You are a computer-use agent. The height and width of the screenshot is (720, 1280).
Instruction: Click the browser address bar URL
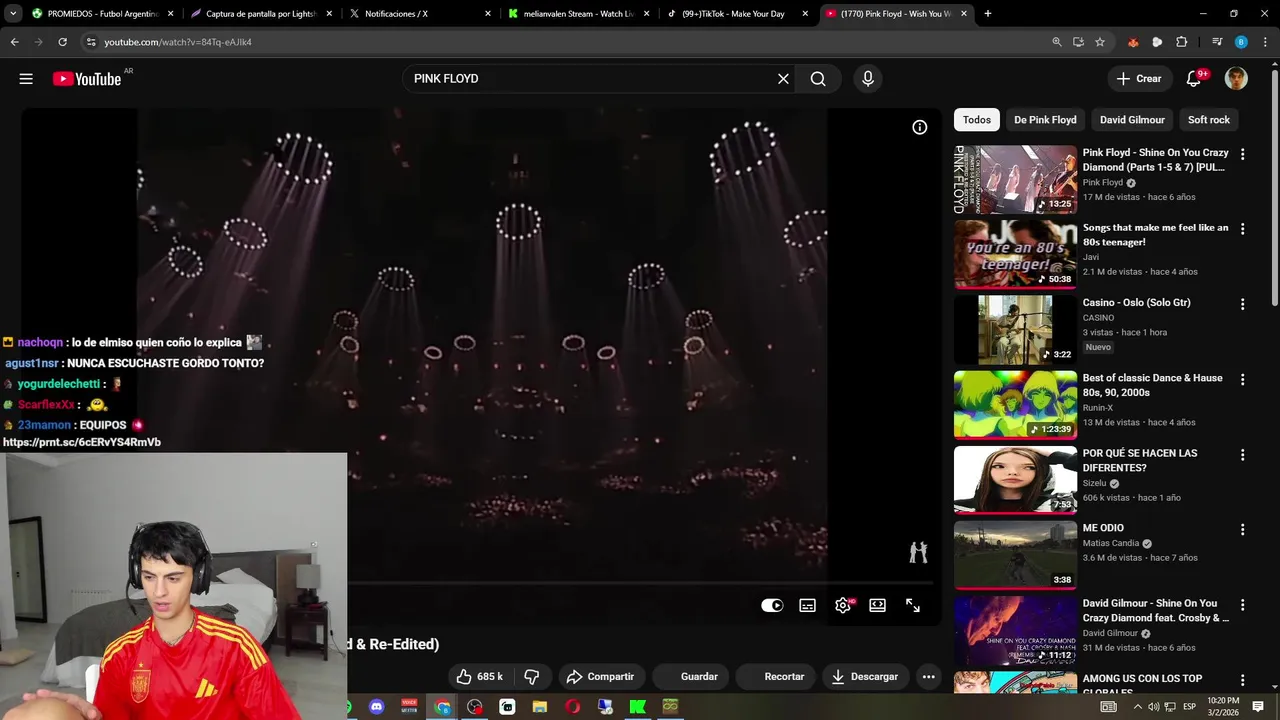pyautogui.click(x=178, y=42)
